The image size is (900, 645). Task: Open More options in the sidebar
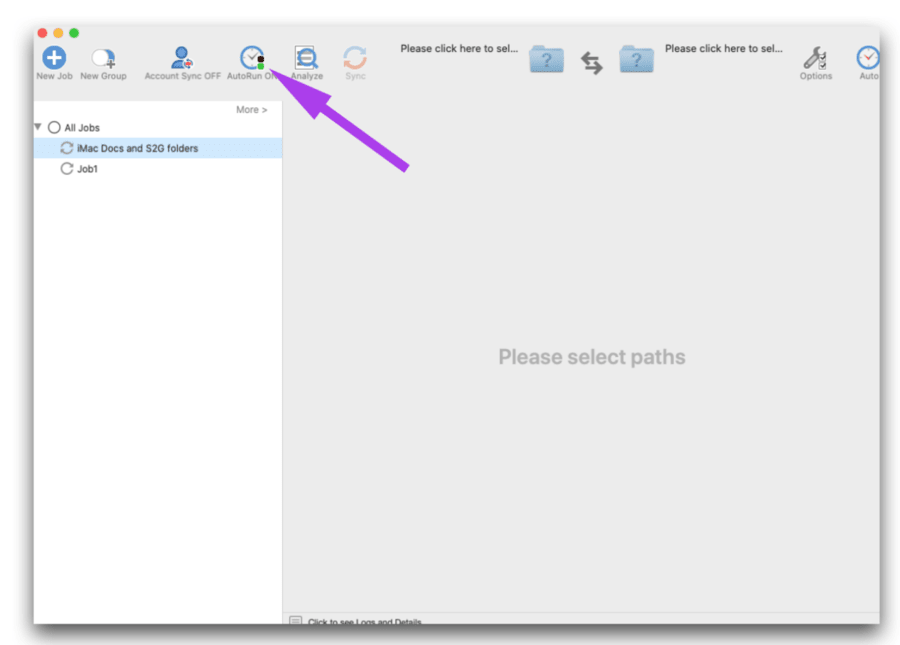point(252,110)
